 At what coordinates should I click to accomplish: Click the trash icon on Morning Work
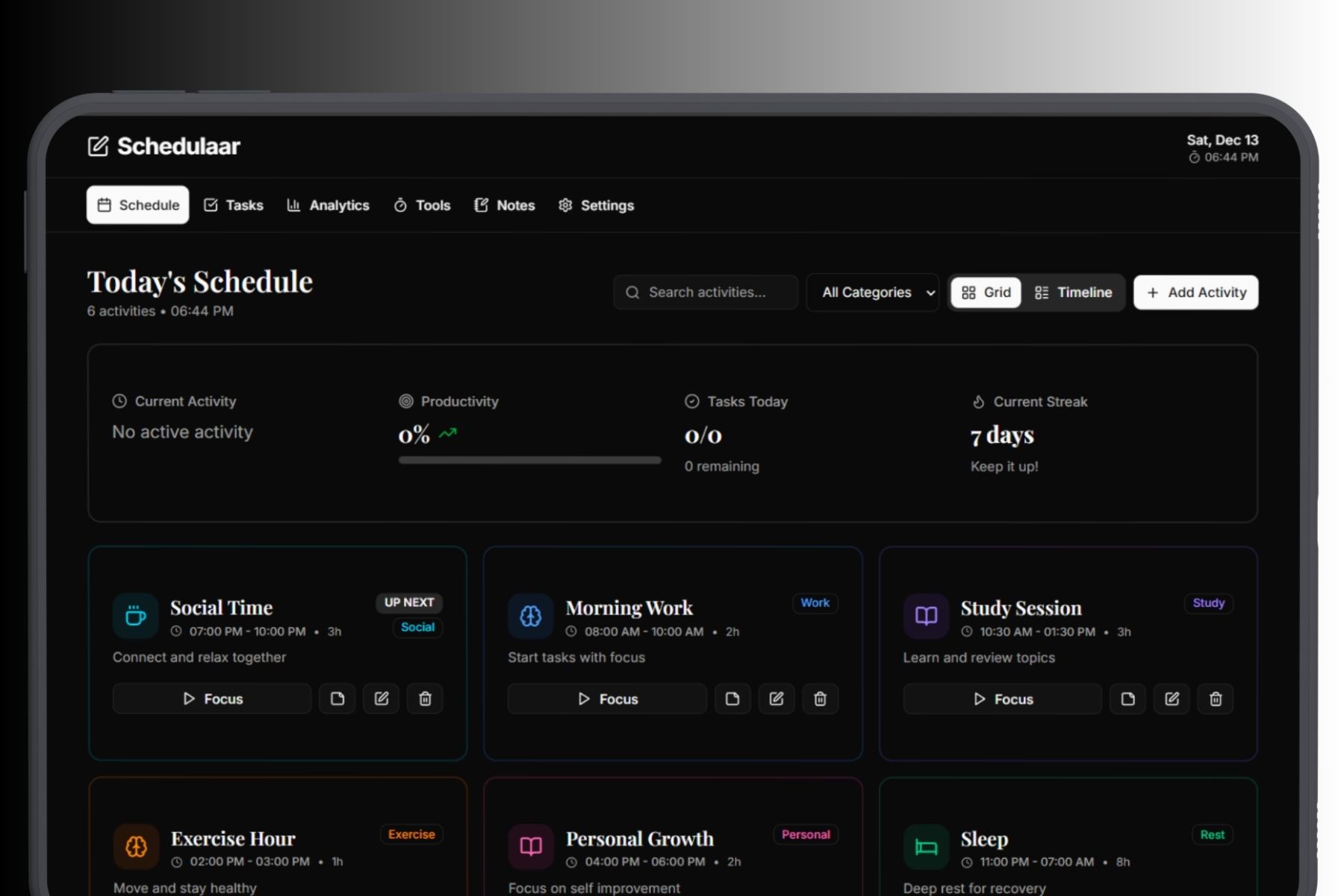click(x=820, y=699)
